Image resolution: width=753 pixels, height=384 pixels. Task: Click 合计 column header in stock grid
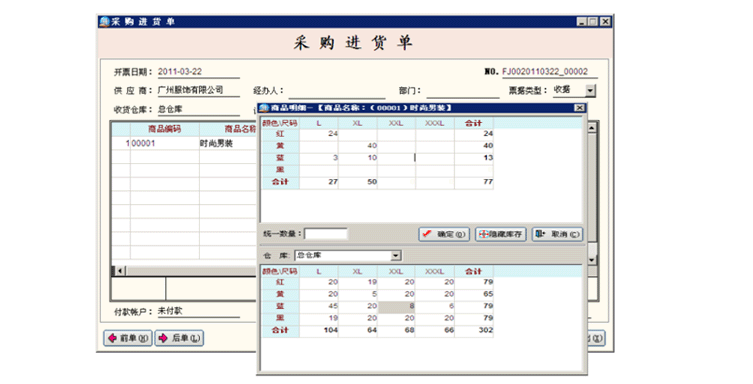click(474, 272)
